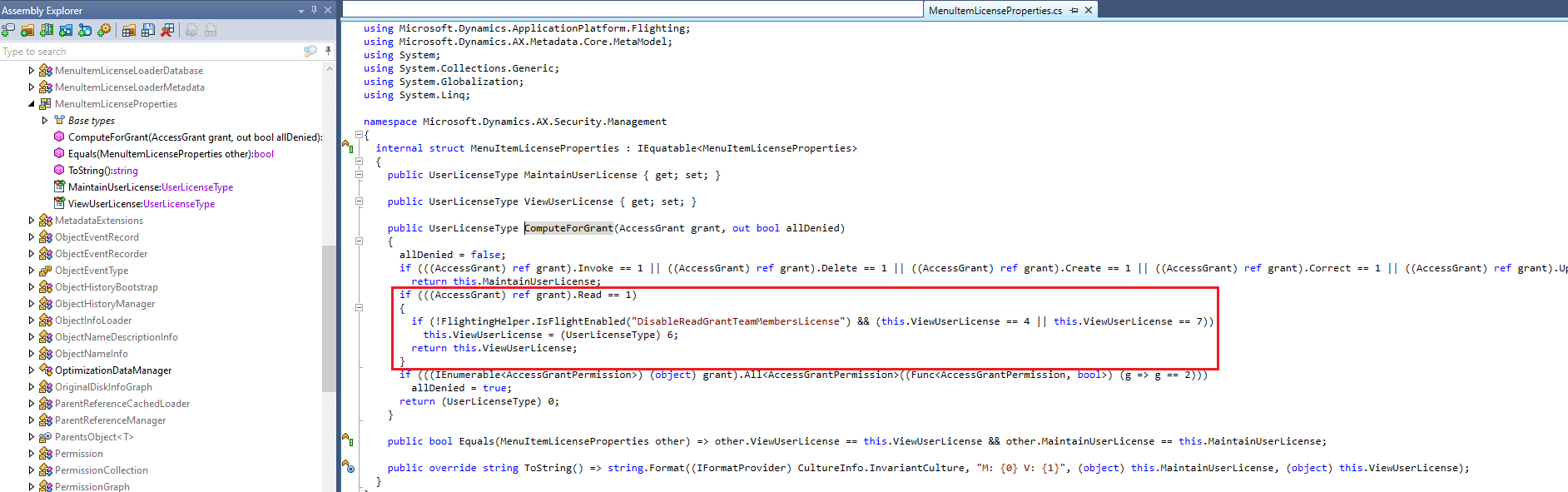Select the ParentReferenceManager tree item
The width and height of the screenshot is (1568, 492).
pos(111,420)
